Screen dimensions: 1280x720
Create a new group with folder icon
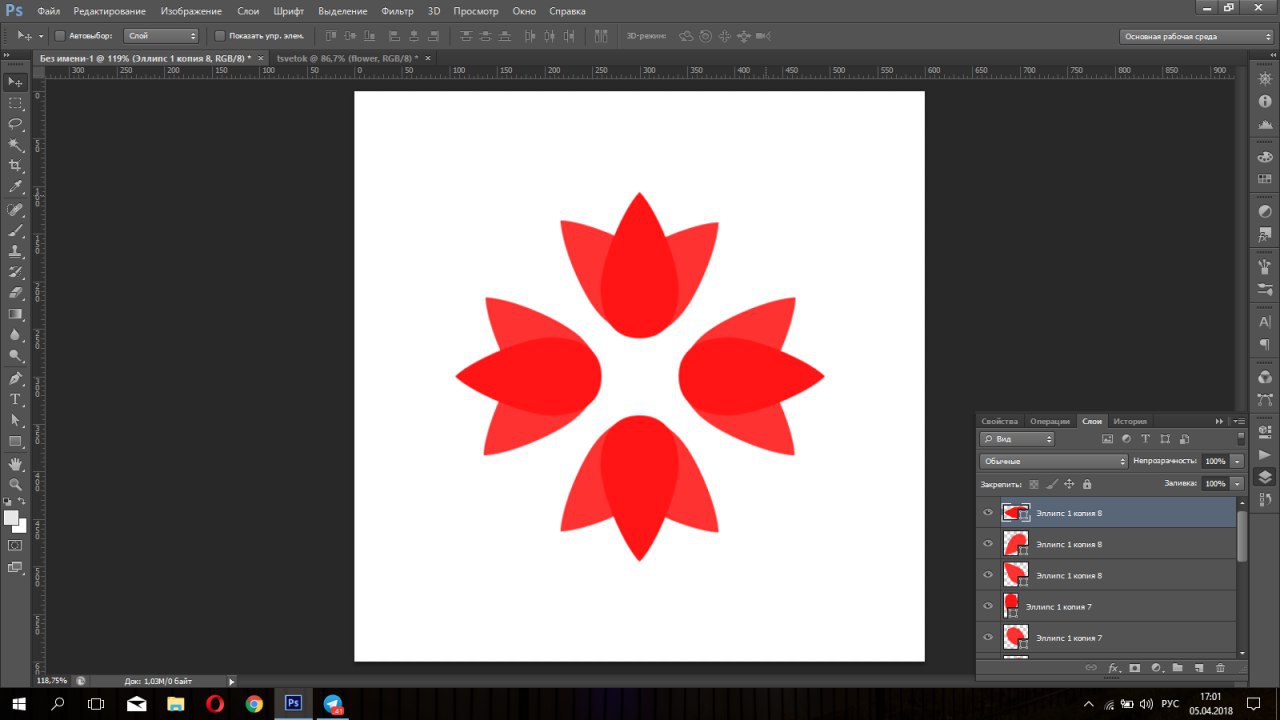[1177, 668]
